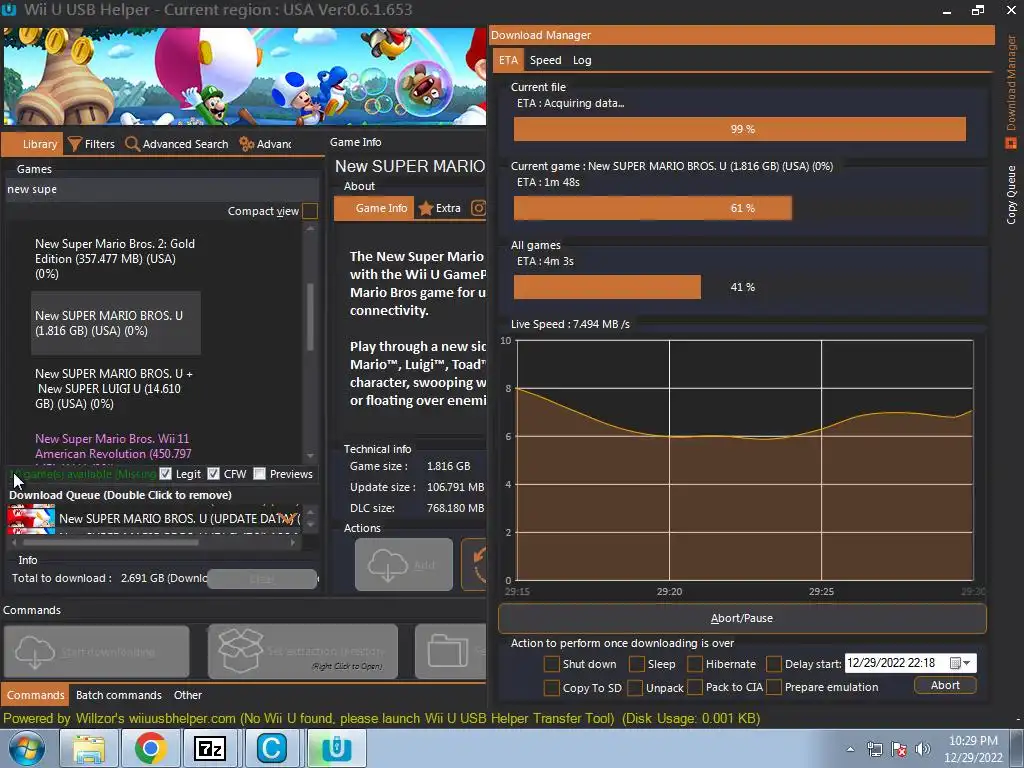
Task: Open the blue C app on taskbar
Action: (272, 748)
